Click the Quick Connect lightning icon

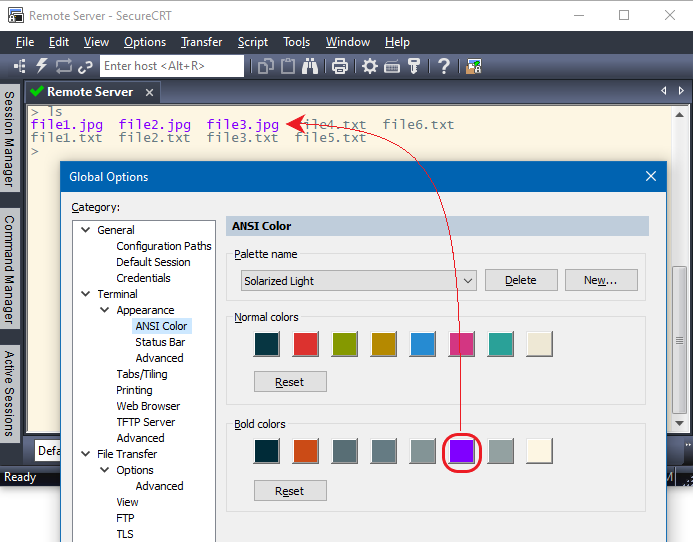pos(42,66)
